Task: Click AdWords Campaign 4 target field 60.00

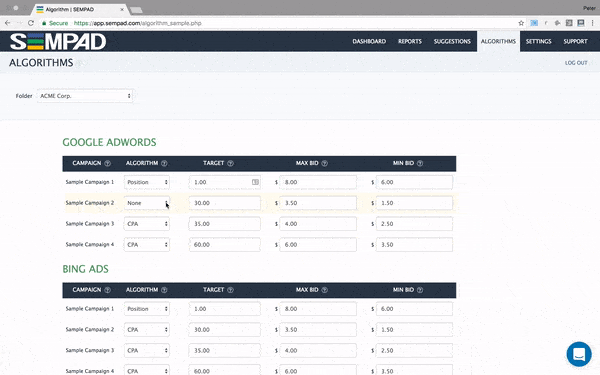Action: pos(225,245)
